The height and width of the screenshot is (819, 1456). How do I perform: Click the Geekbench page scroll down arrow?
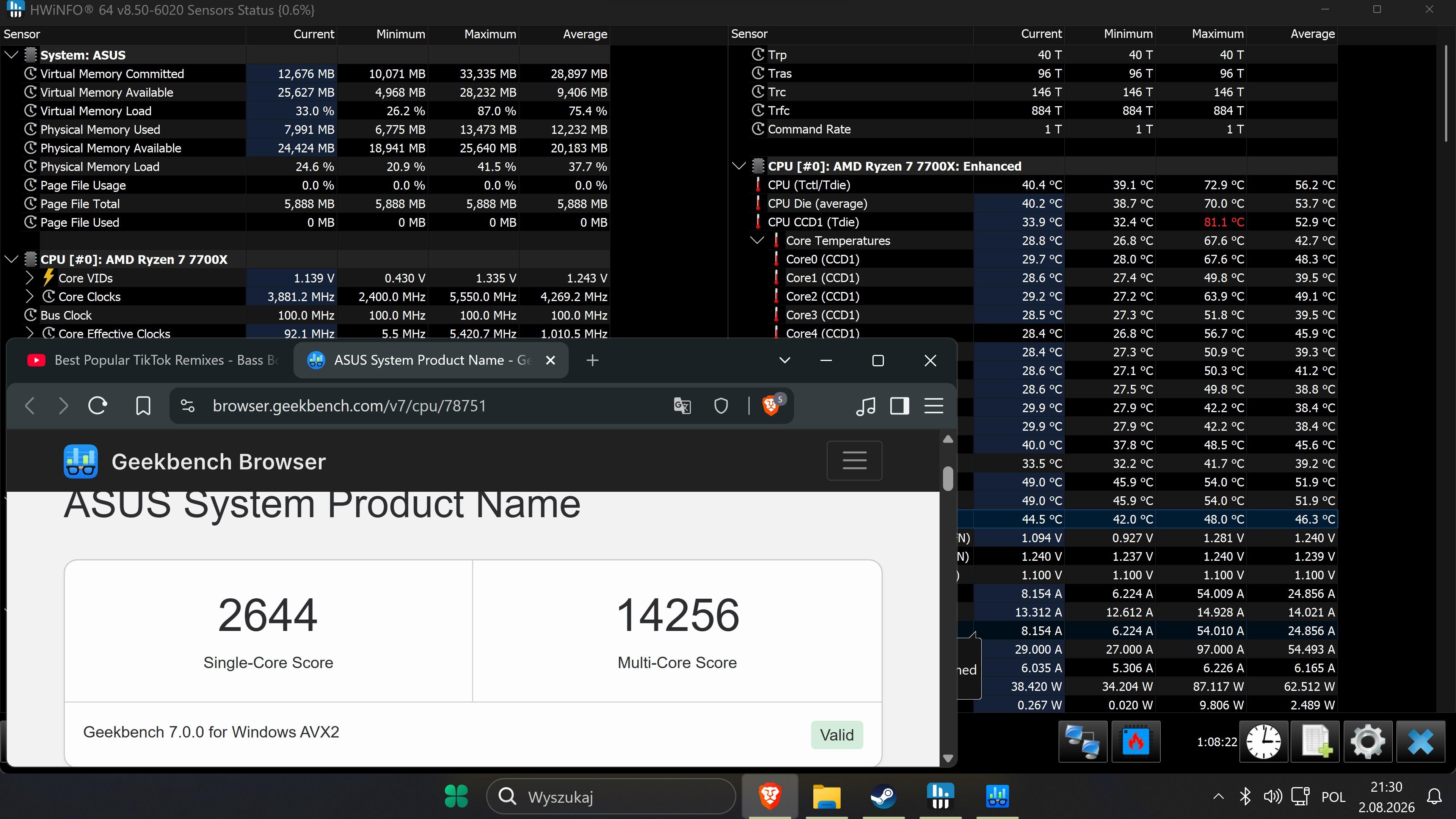pyautogui.click(x=948, y=758)
